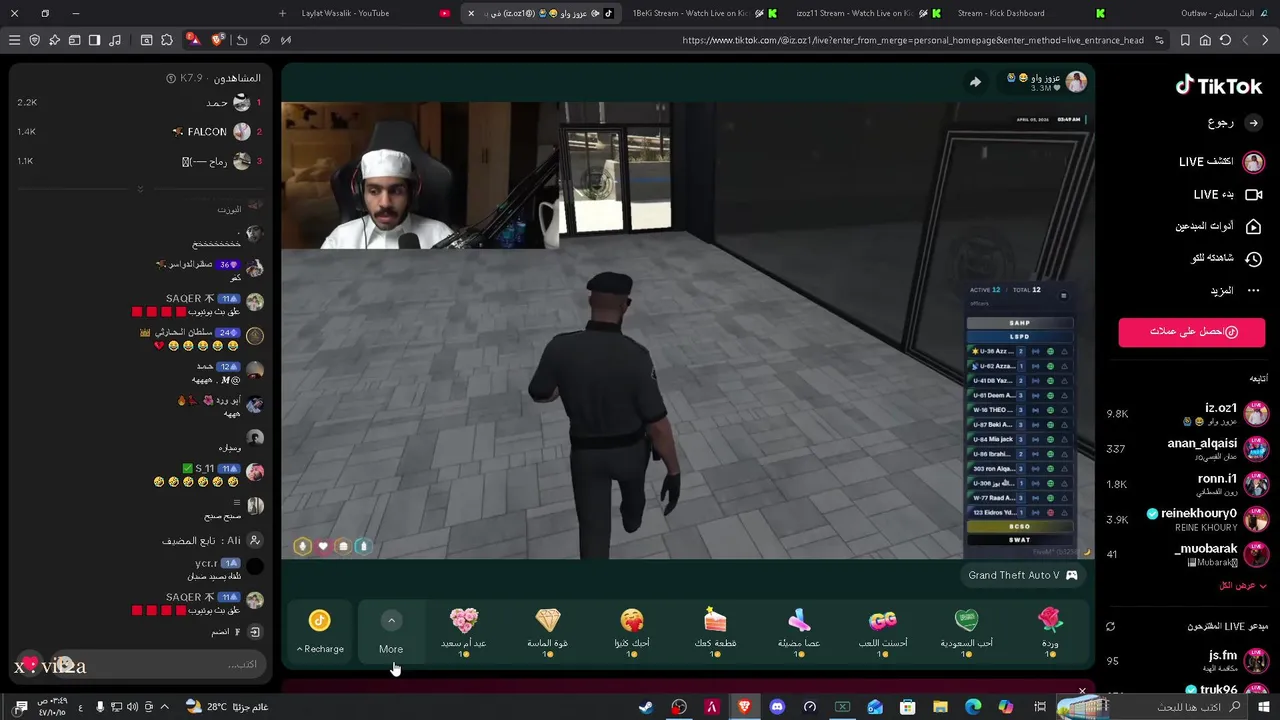Viewport: 1280px width, 720px height.
Task: Send the قطعة كعك cake gift
Action: (x=715, y=631)
